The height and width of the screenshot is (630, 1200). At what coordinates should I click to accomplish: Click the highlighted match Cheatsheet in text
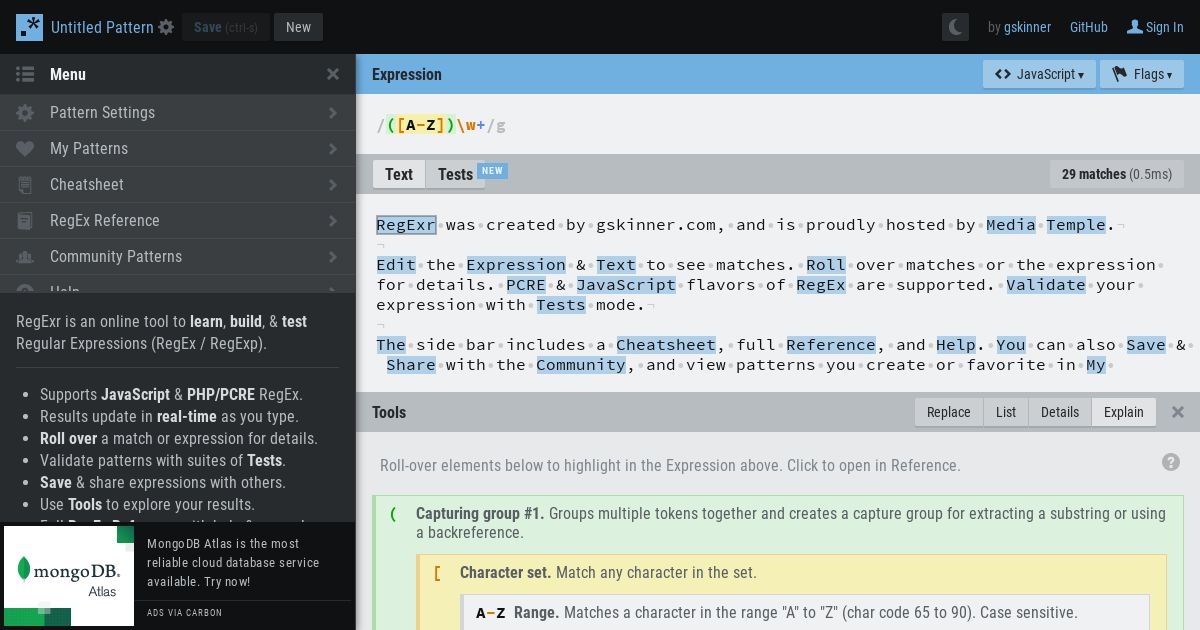[x=666, y=345]
